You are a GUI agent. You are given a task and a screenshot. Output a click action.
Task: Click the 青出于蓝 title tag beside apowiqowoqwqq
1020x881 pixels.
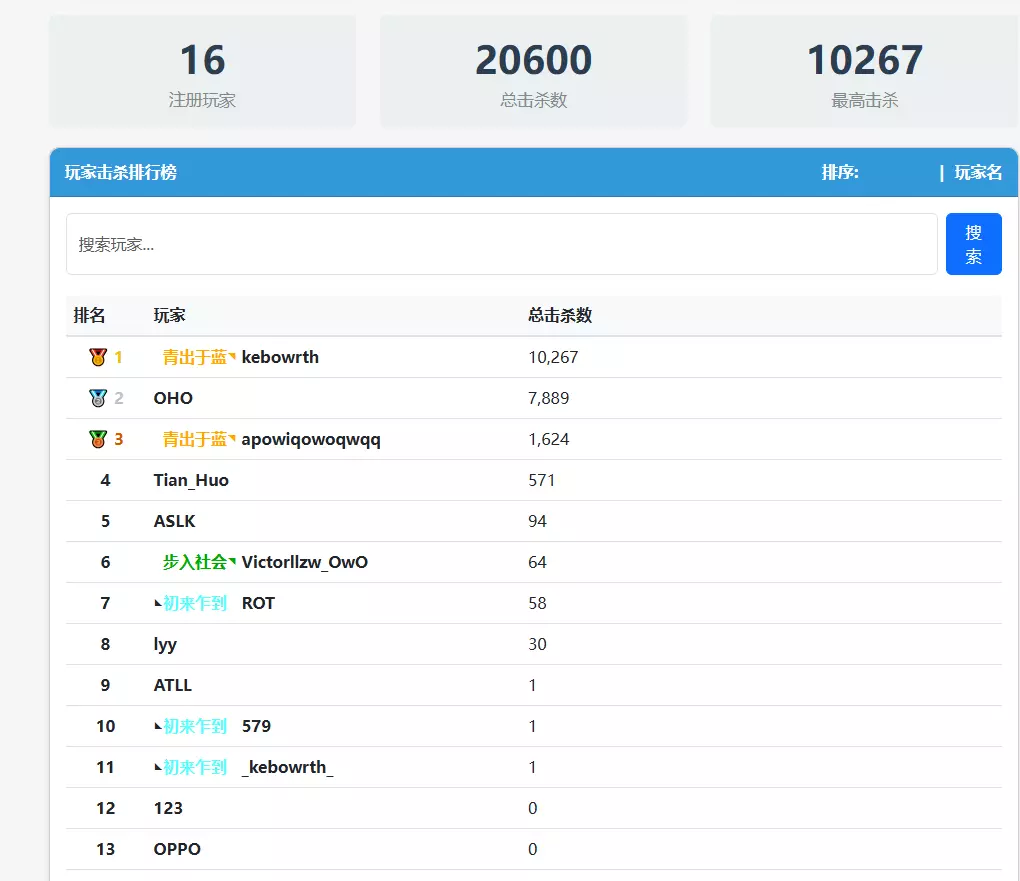pyautogui.click(x=198, y=439)
